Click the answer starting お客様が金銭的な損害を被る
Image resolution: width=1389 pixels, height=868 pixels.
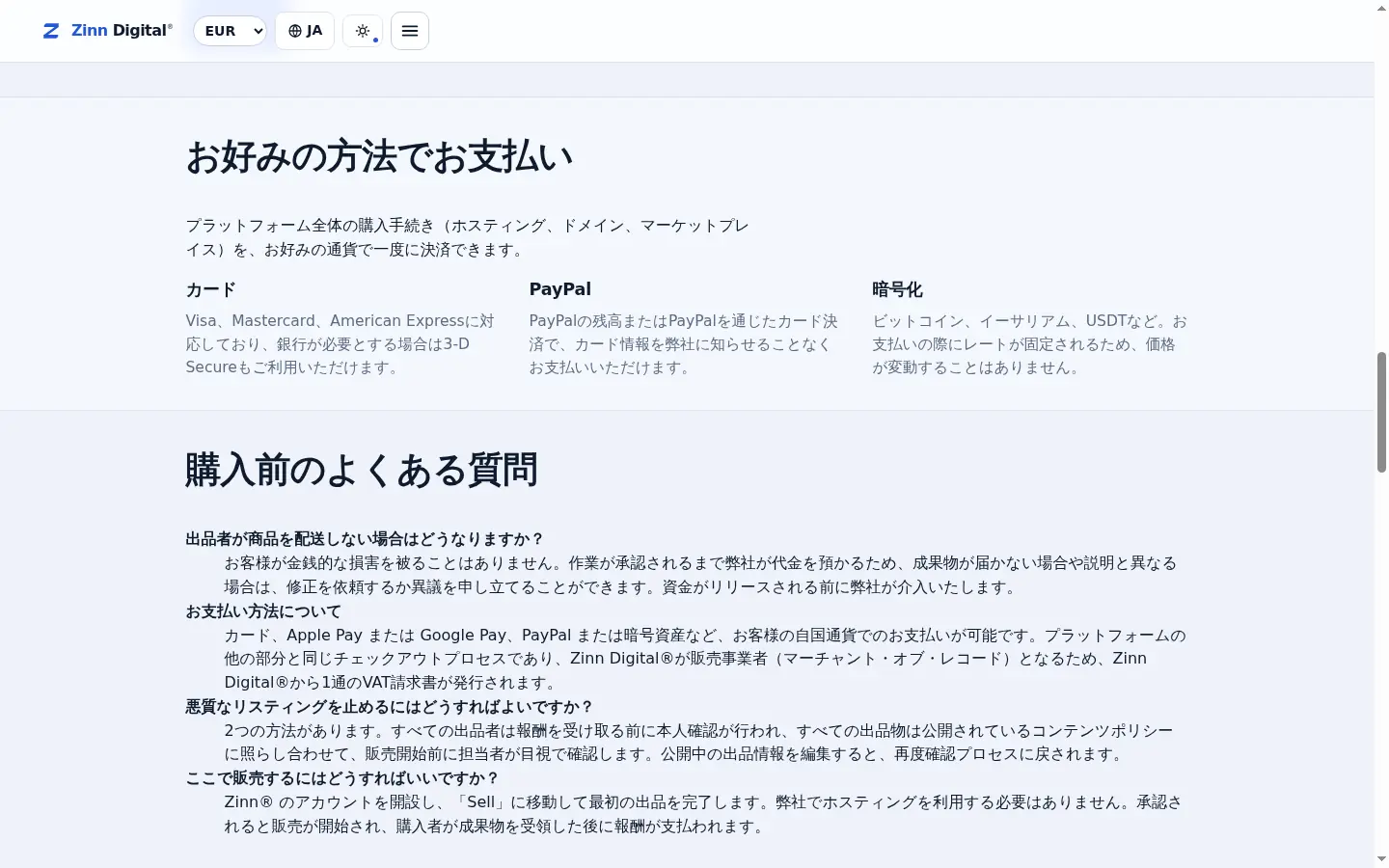pyautogui.click(x=701, y=575)
